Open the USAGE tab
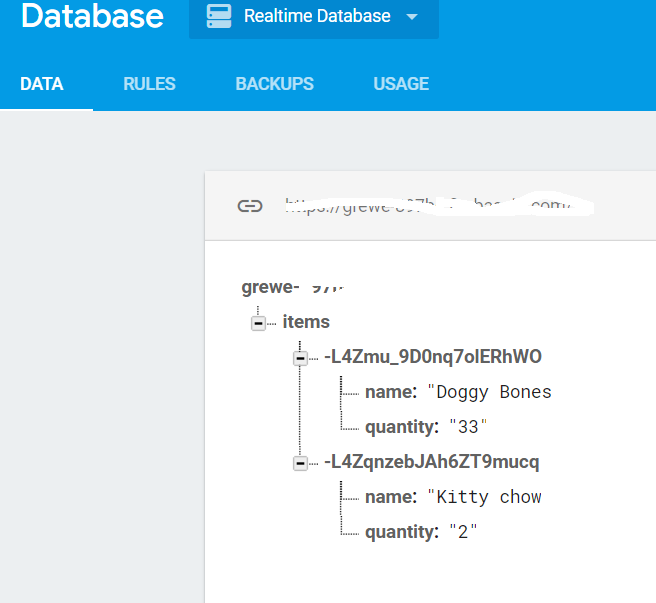Image resolution: width=656 pixels, height=603 pixels. (x=401, y=84)
